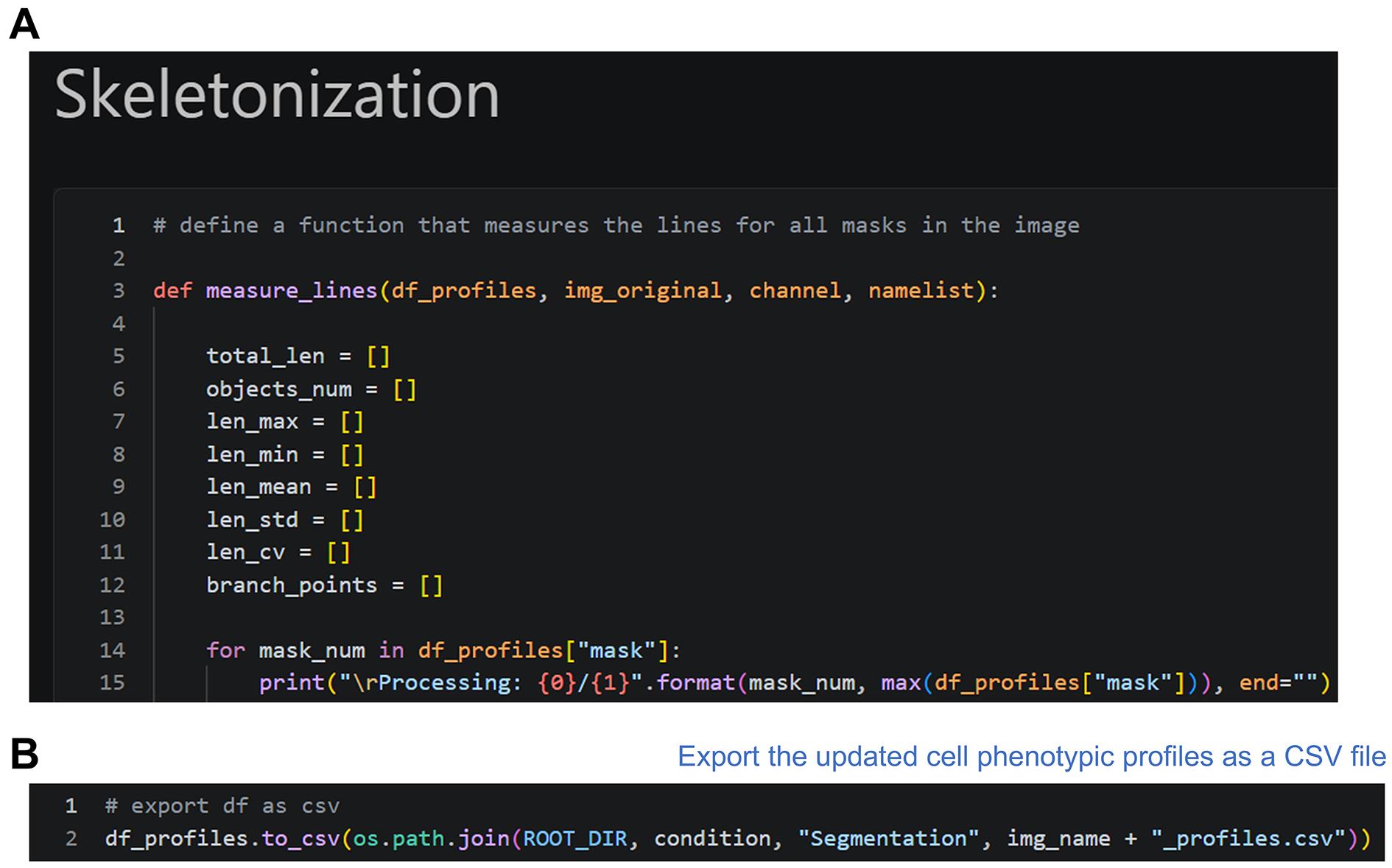Click the Skeletonization heading
1392x868 pixels.
277,94
